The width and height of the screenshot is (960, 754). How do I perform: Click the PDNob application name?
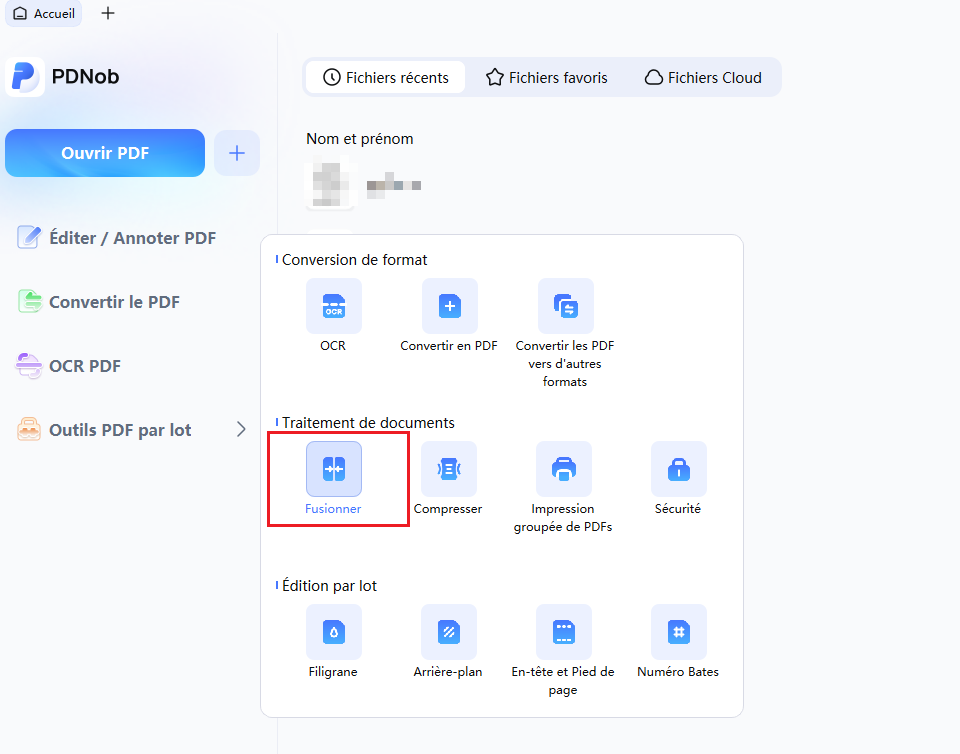tap(85, 77)
